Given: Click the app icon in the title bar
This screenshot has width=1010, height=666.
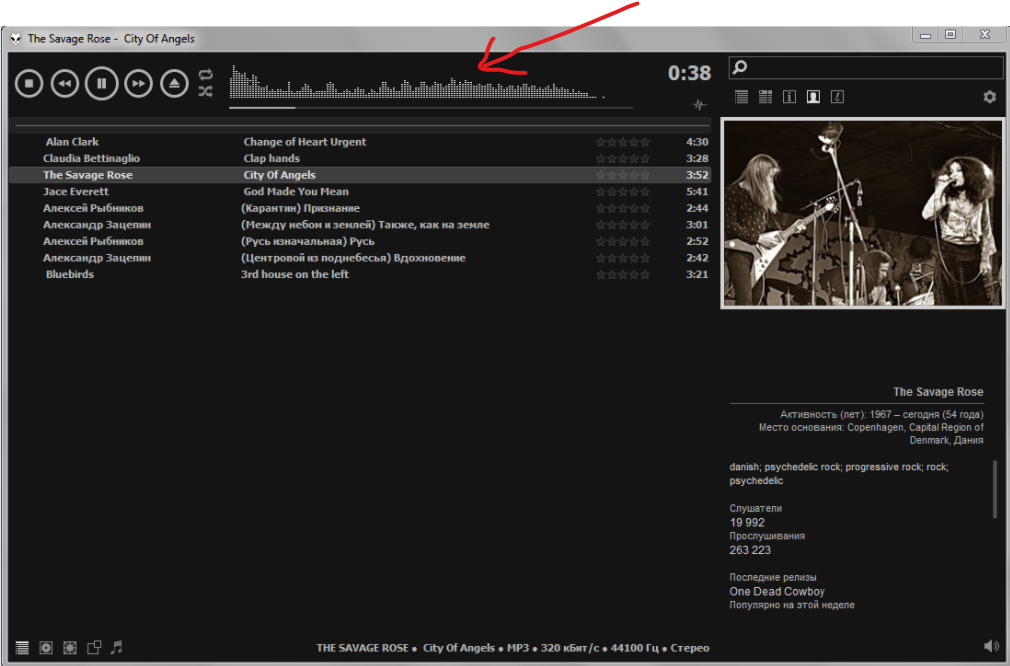Looking at the screenshot, I should coord(15,39).
